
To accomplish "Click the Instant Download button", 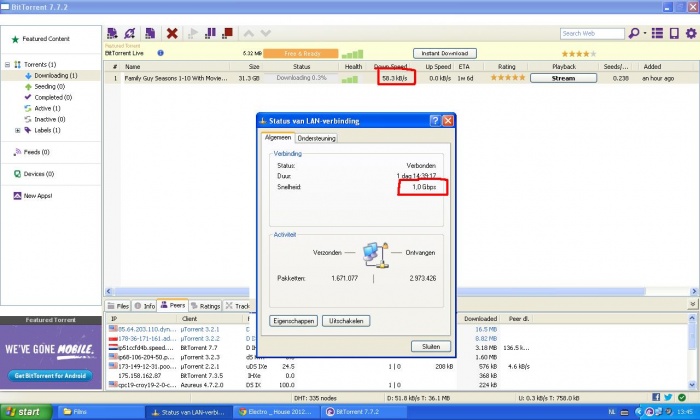I will [x=445, y=53].
